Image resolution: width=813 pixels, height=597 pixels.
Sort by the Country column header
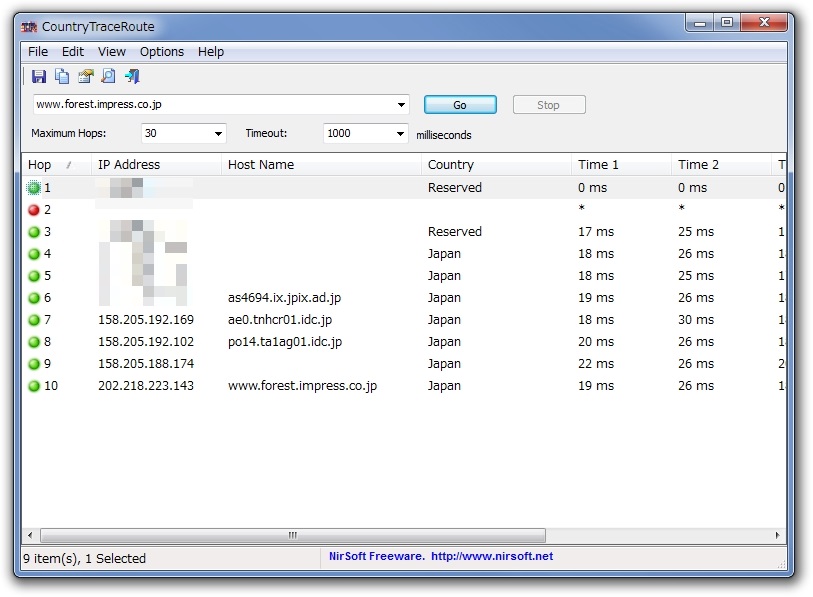click(496, 165)
